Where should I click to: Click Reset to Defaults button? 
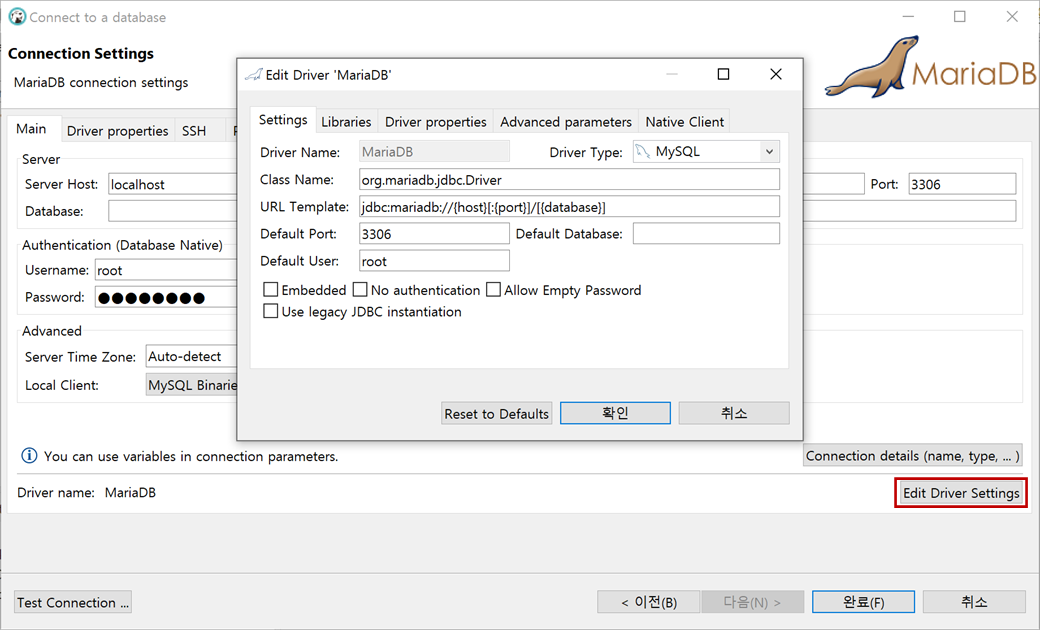click(497, 413)
